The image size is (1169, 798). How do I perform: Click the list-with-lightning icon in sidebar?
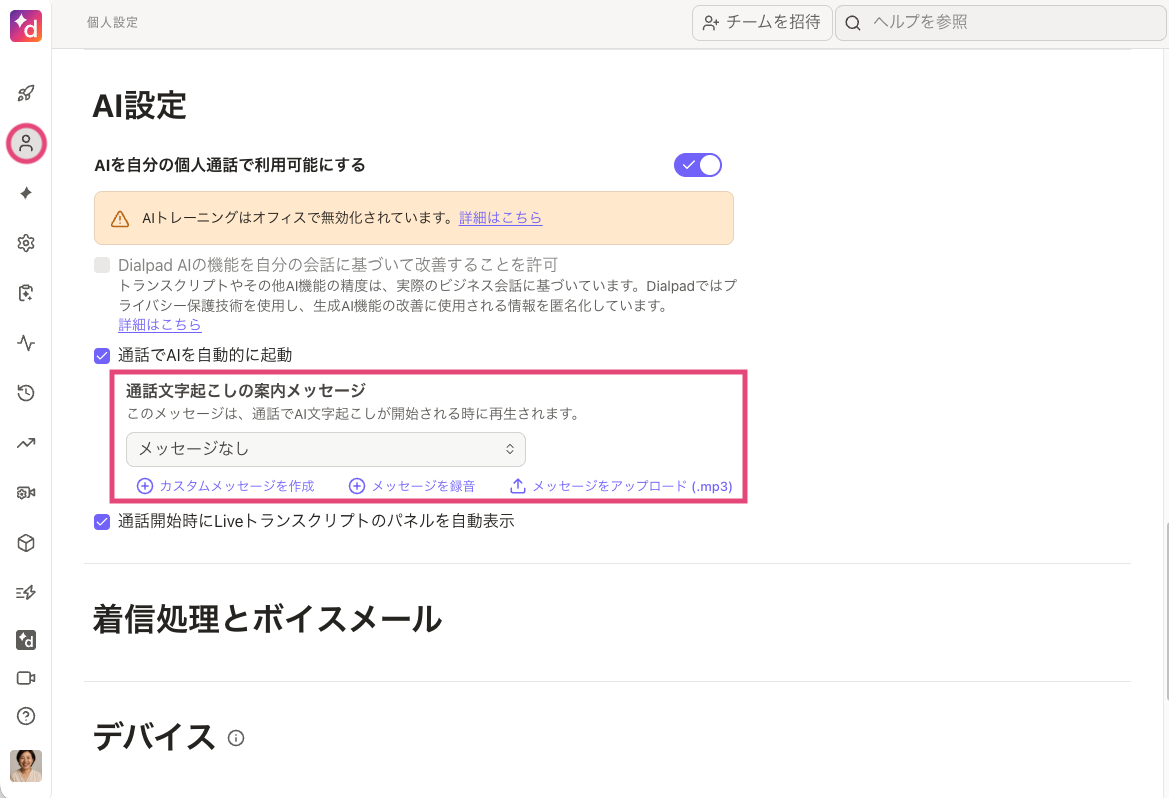26,593
